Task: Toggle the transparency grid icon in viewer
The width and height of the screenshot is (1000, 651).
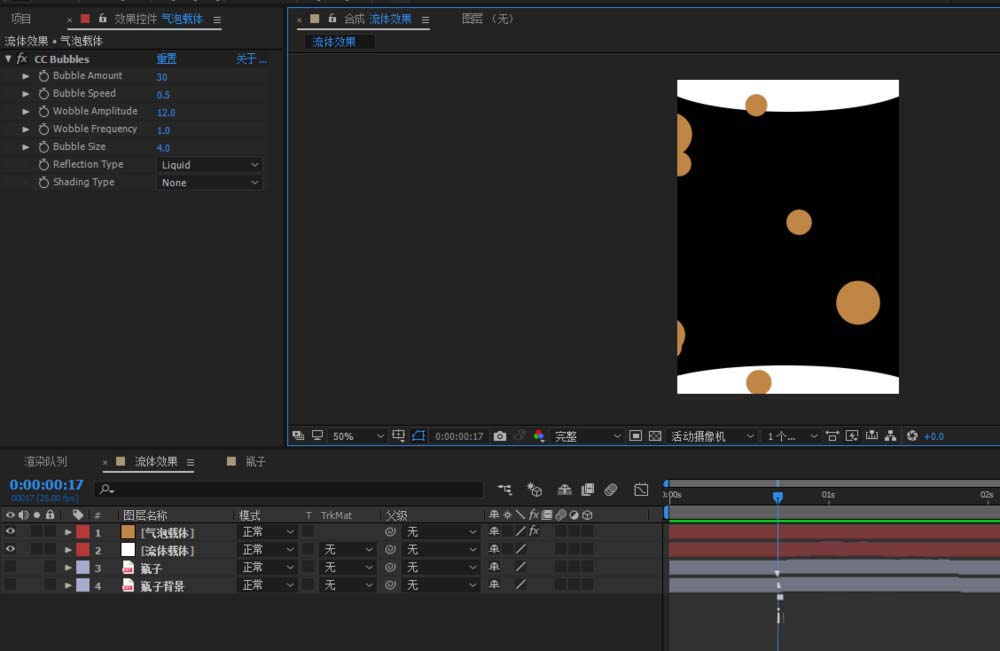Action: pyautogui.click(x=655, y=436)
